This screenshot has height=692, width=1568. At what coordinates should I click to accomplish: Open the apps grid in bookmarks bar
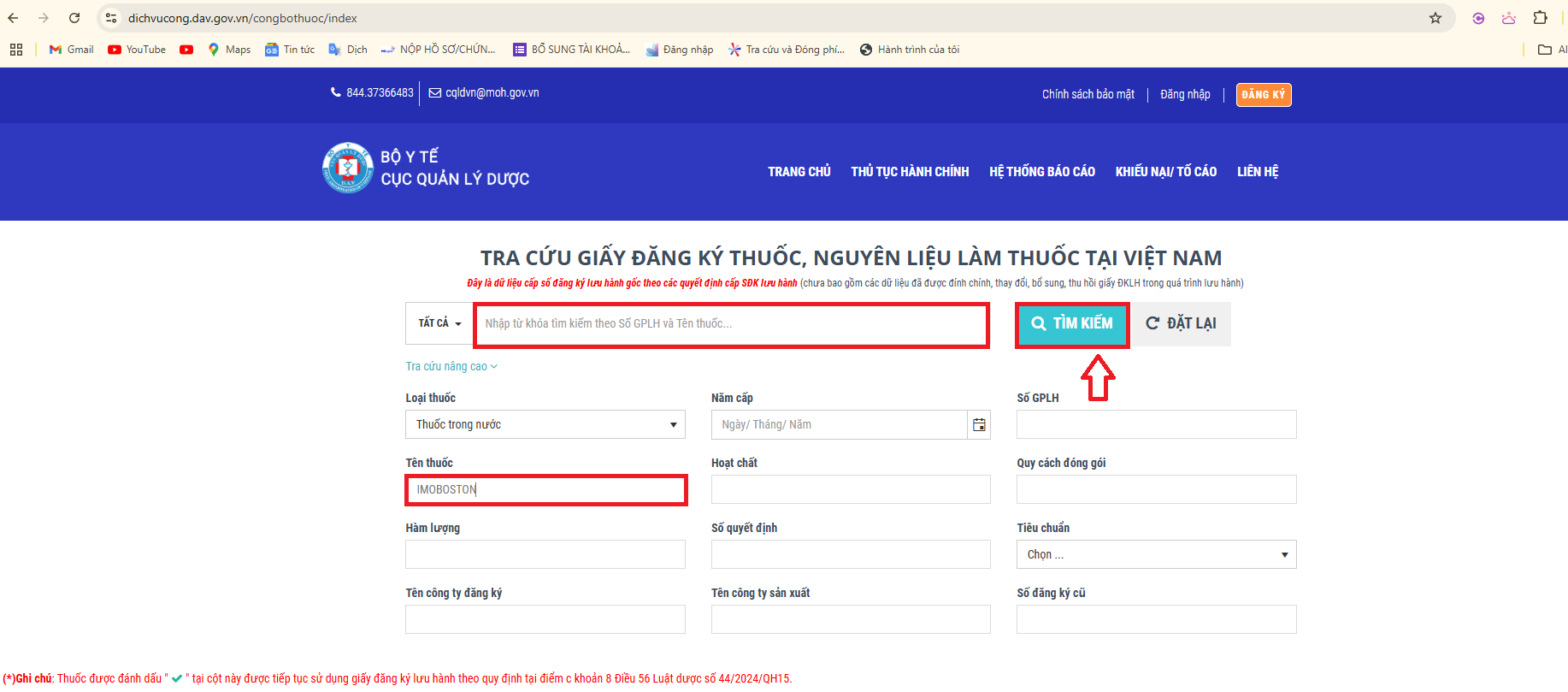(16, 50)
